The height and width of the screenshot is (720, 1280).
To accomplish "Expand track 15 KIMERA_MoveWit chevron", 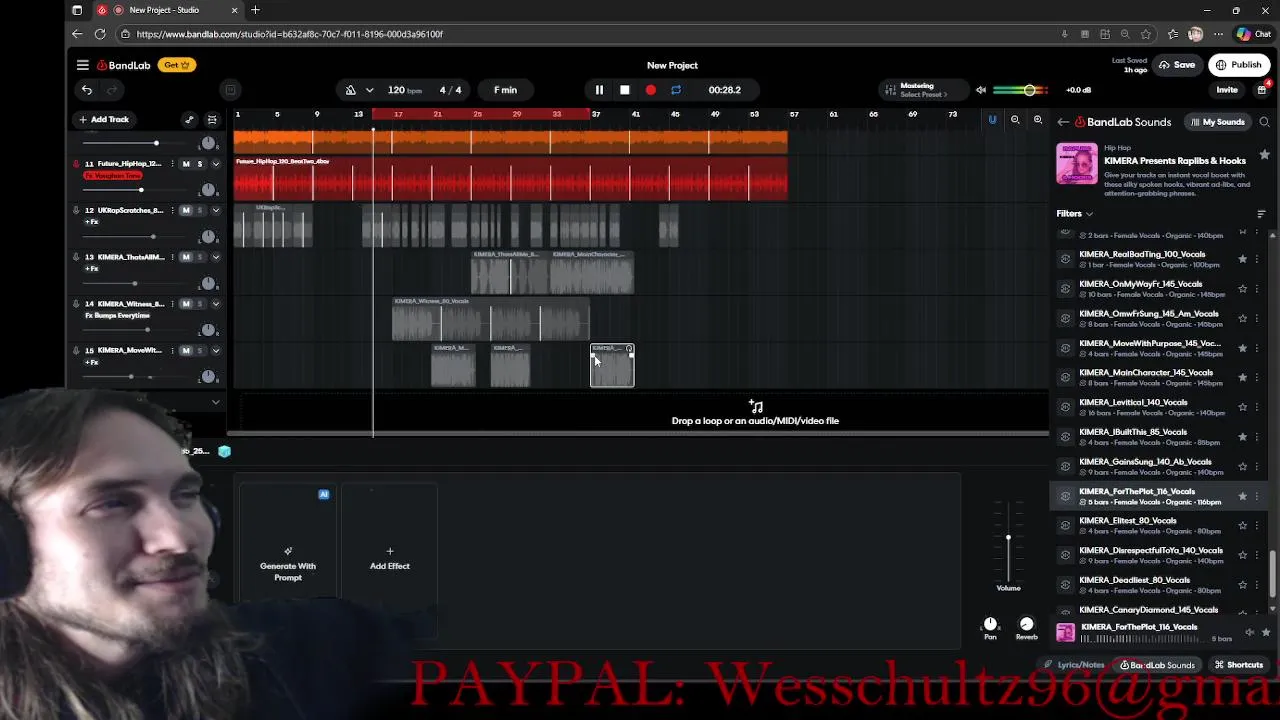I will (215, 351).
